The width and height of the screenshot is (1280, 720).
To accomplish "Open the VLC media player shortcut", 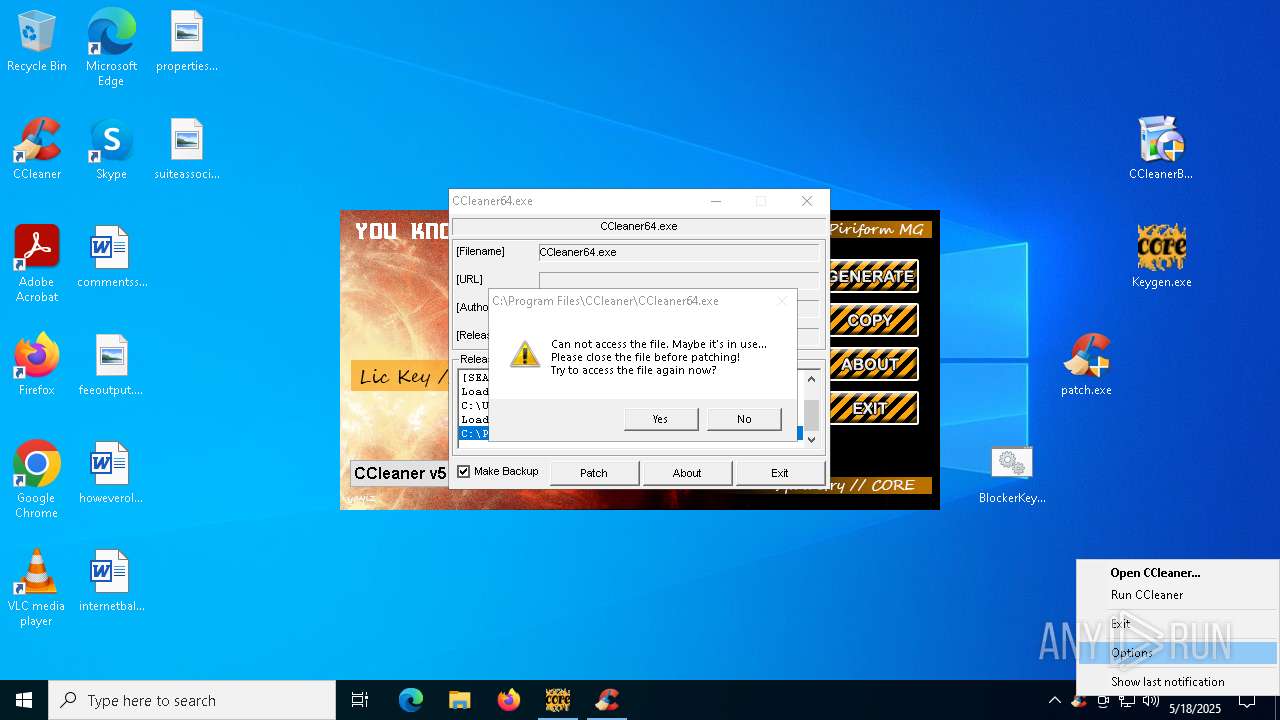I will click(x=37, y=588).
